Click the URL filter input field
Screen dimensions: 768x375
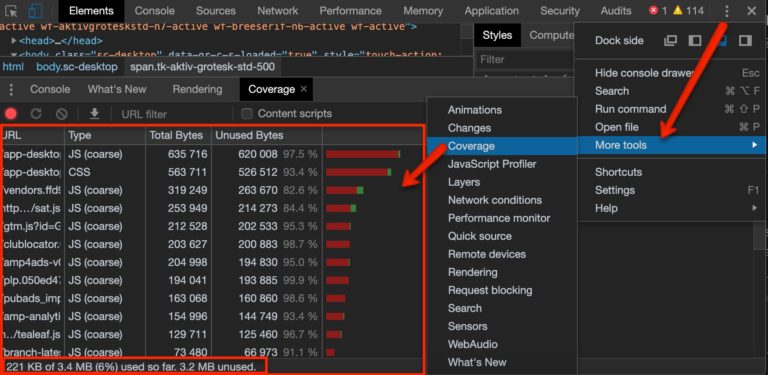pyautogui.click(x=174, y=114)
